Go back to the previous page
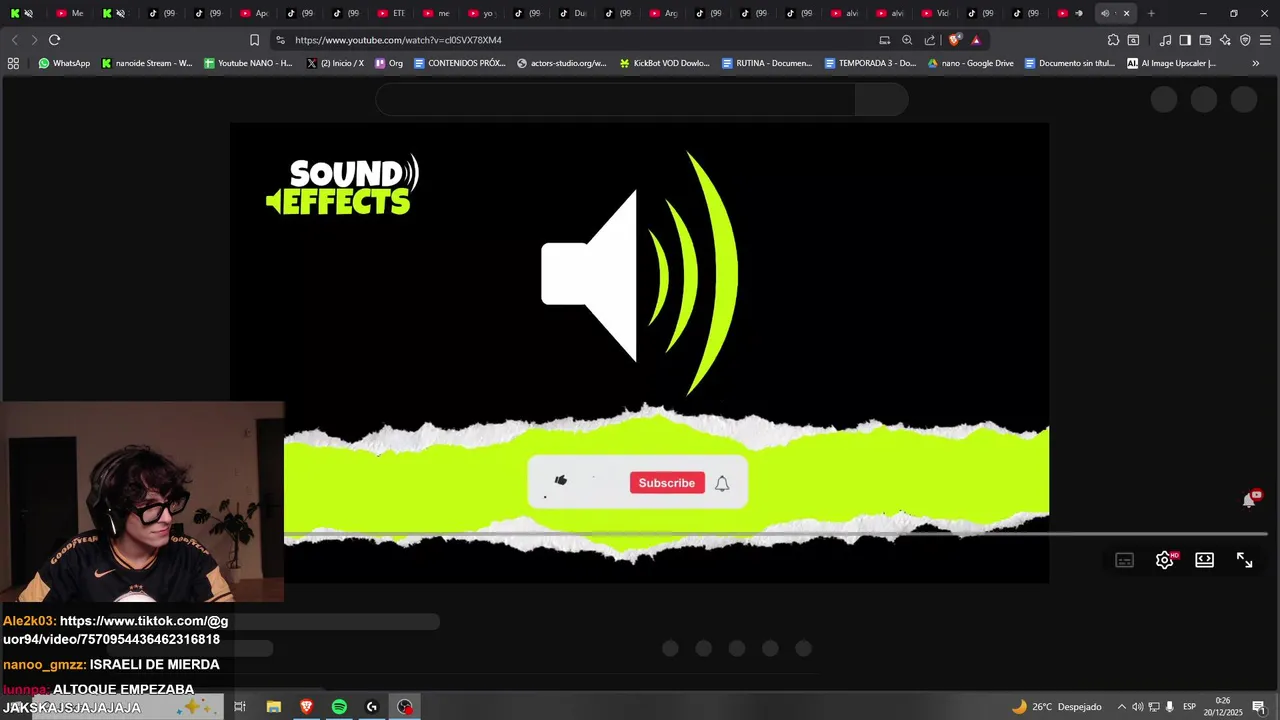 tap(14, 40)
